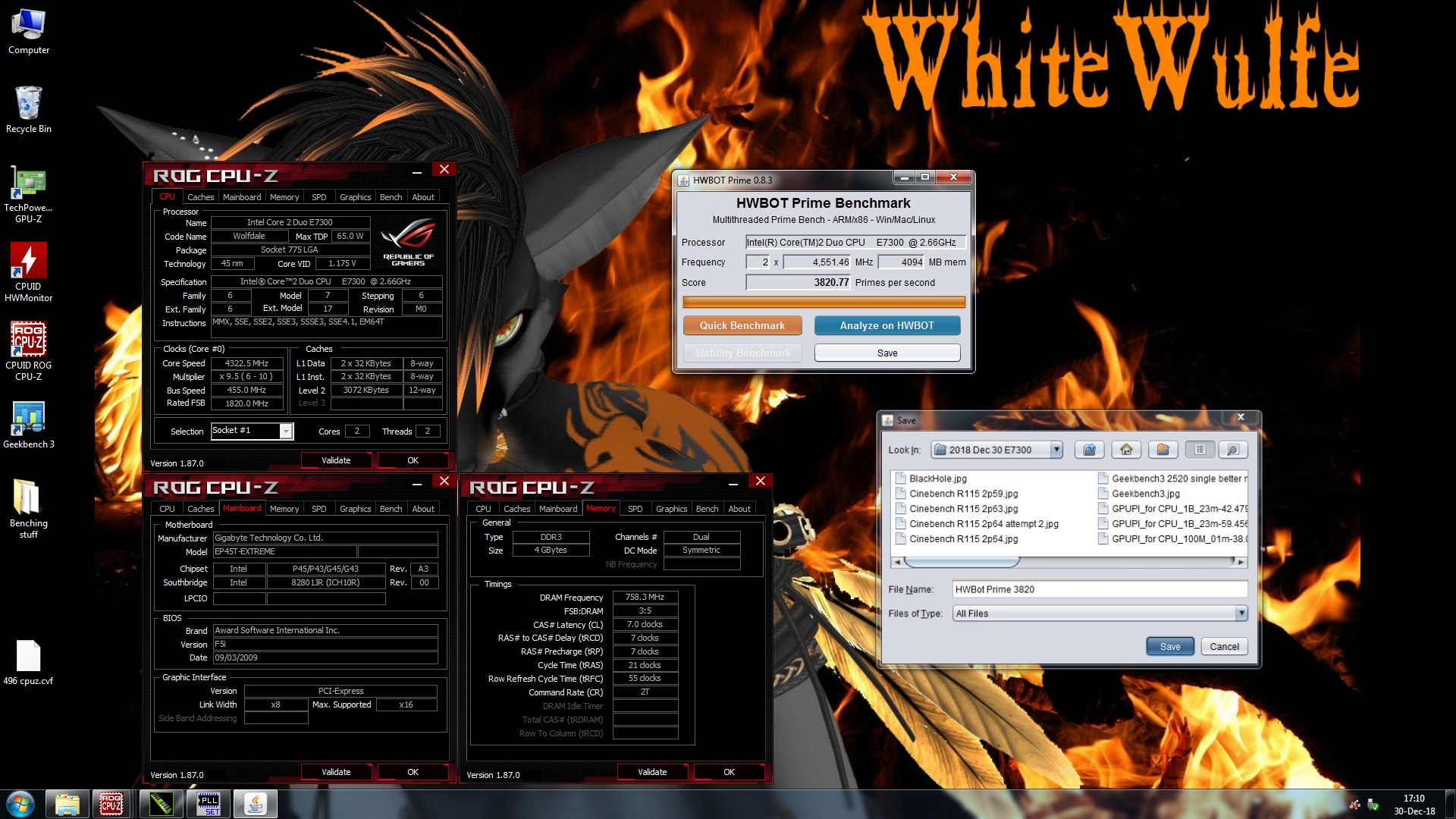Click the green safely-remove tray icon
The image size is (1456, 819).
tap(1373, 805)
